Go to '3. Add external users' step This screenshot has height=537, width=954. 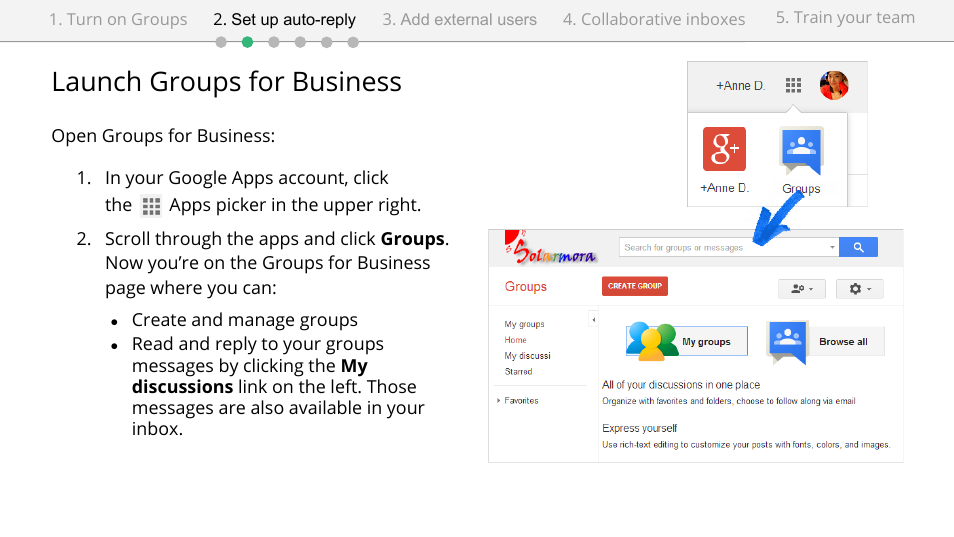[x=459, y=19]
